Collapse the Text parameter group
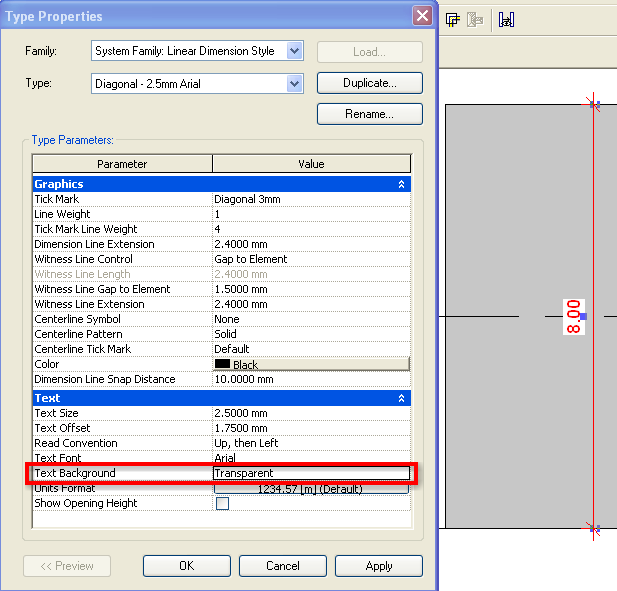The width and height of the screenshot is (617, 591). coord(401,398)
